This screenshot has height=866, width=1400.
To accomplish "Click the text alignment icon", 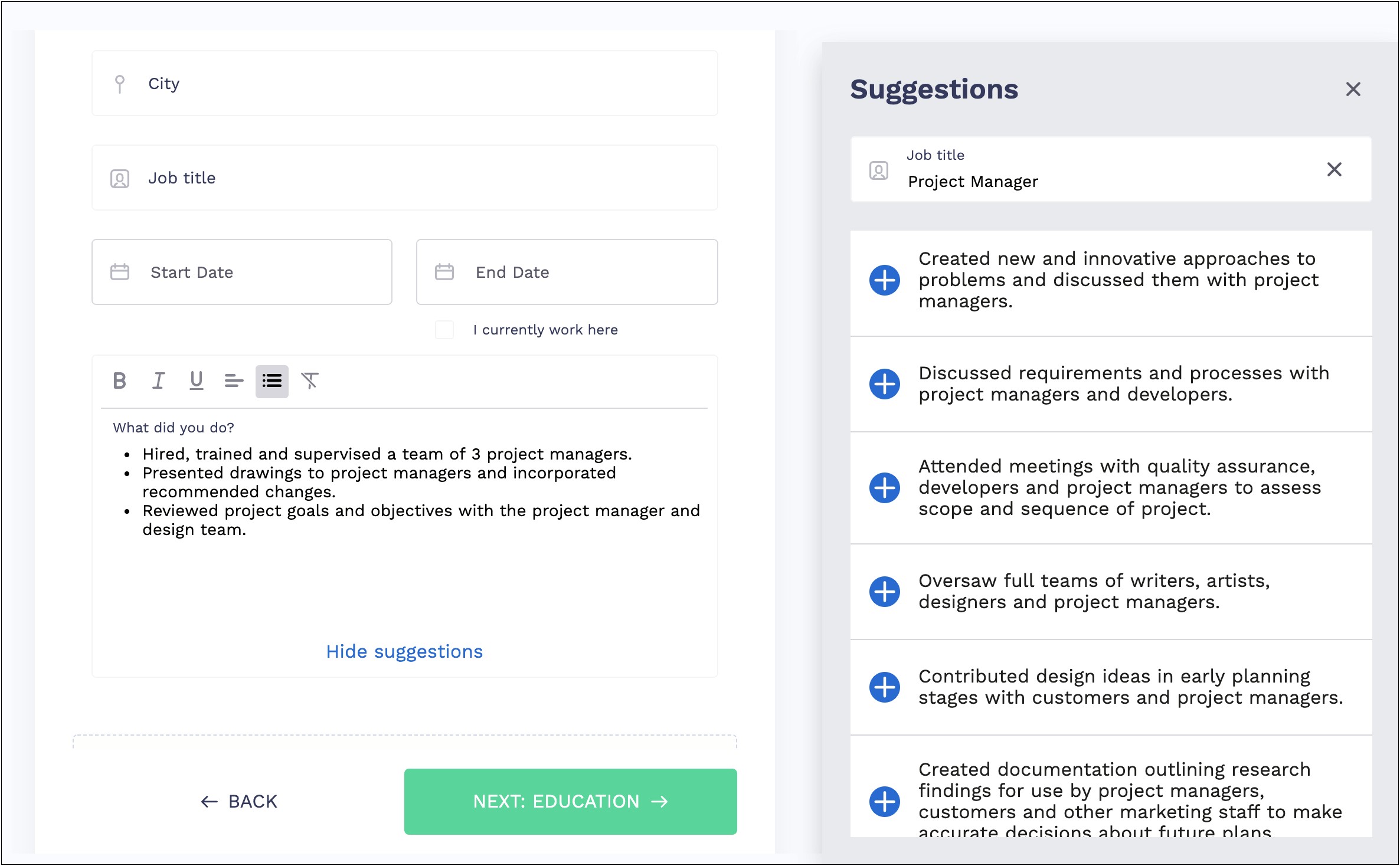I will (x=232, y=380).
